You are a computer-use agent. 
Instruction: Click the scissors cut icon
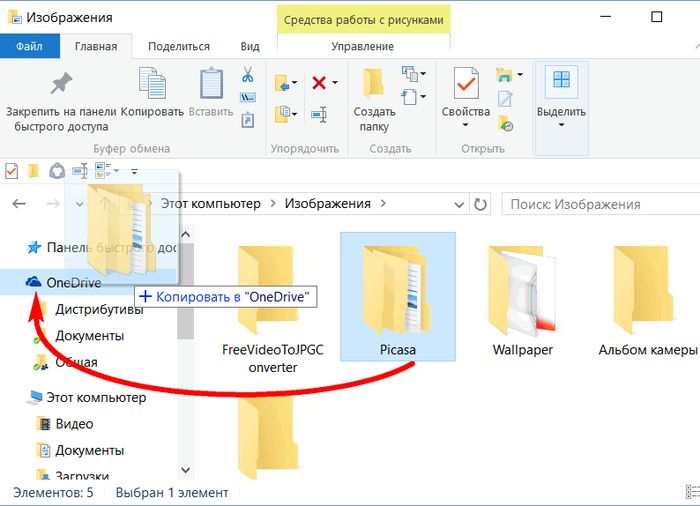point(246,75)
